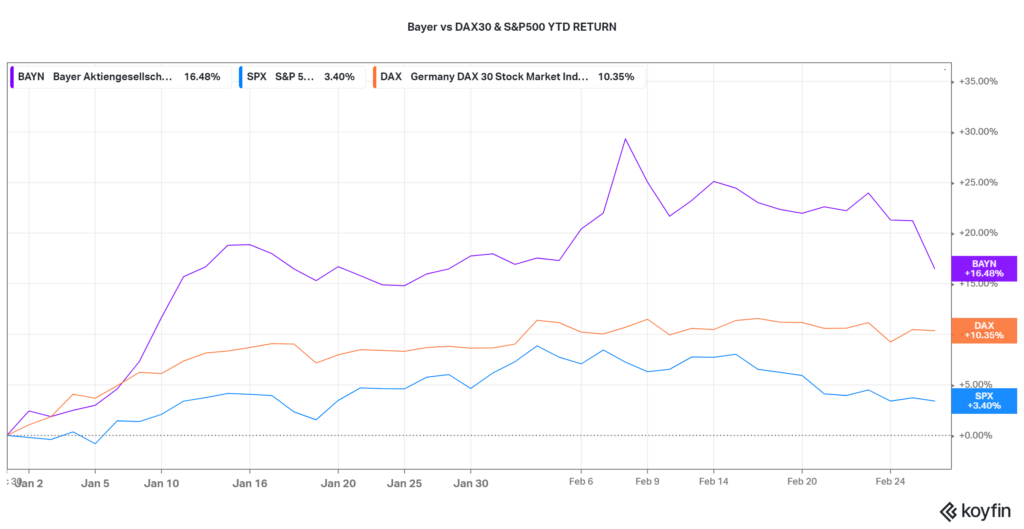Click the 3.40% value in the legend
This screenshot has height=529, width=1024.
(339, 77)
